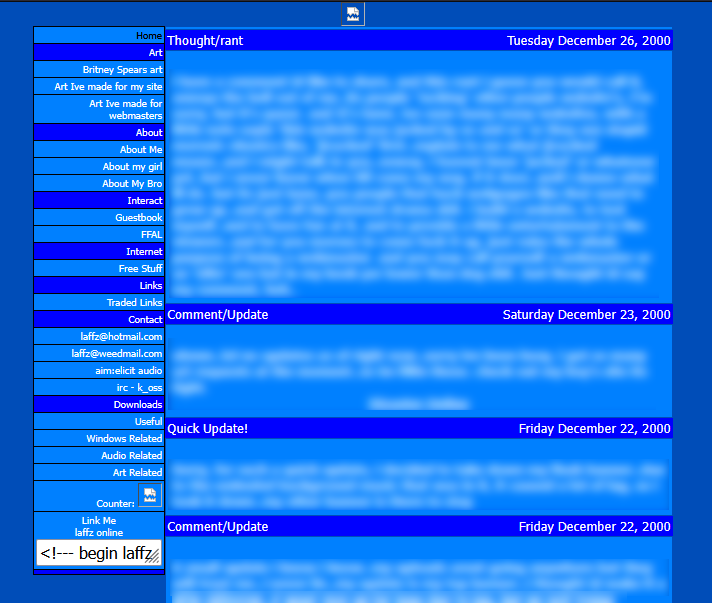The image size is (712, 603).
Task: Click the broken counter image in sidebar
Action: click(x=149, y=496)
